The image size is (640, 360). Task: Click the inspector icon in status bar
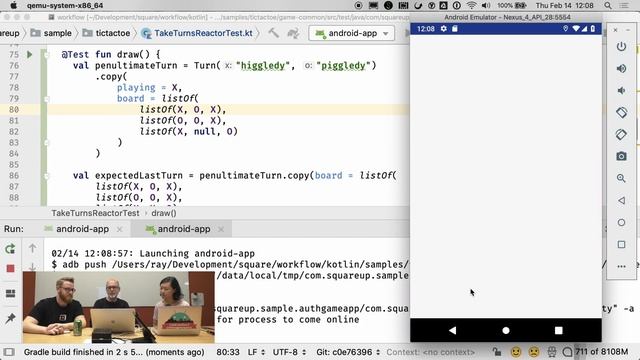point(552,352)
